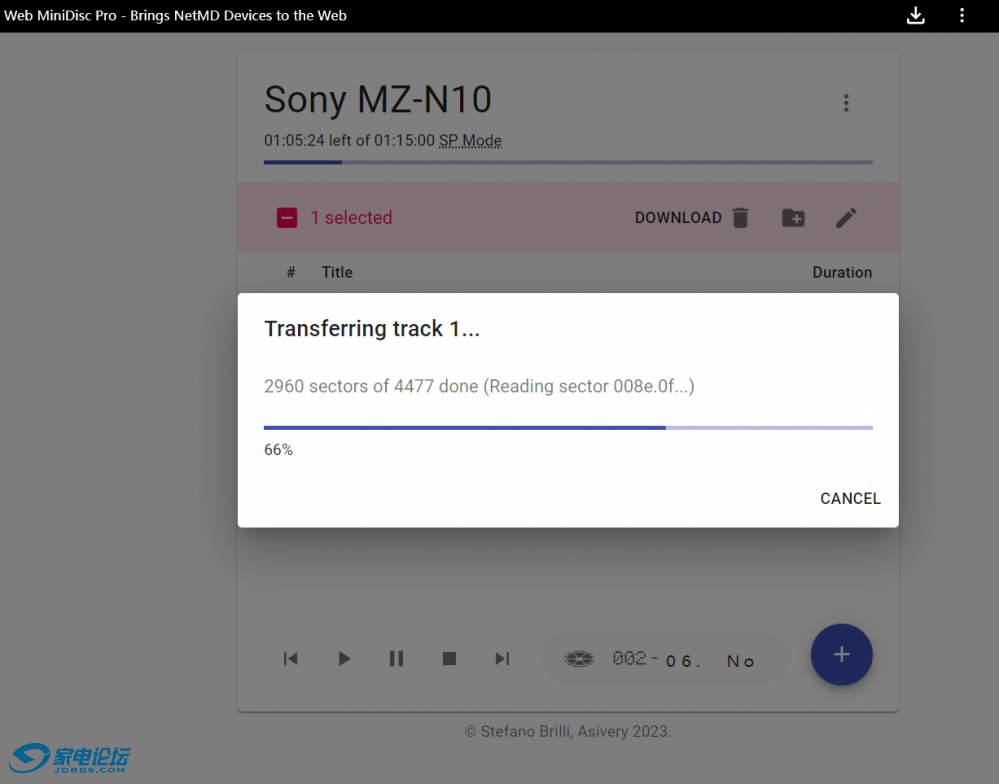Rename selected track with pencil icon

tap(846, 218)
